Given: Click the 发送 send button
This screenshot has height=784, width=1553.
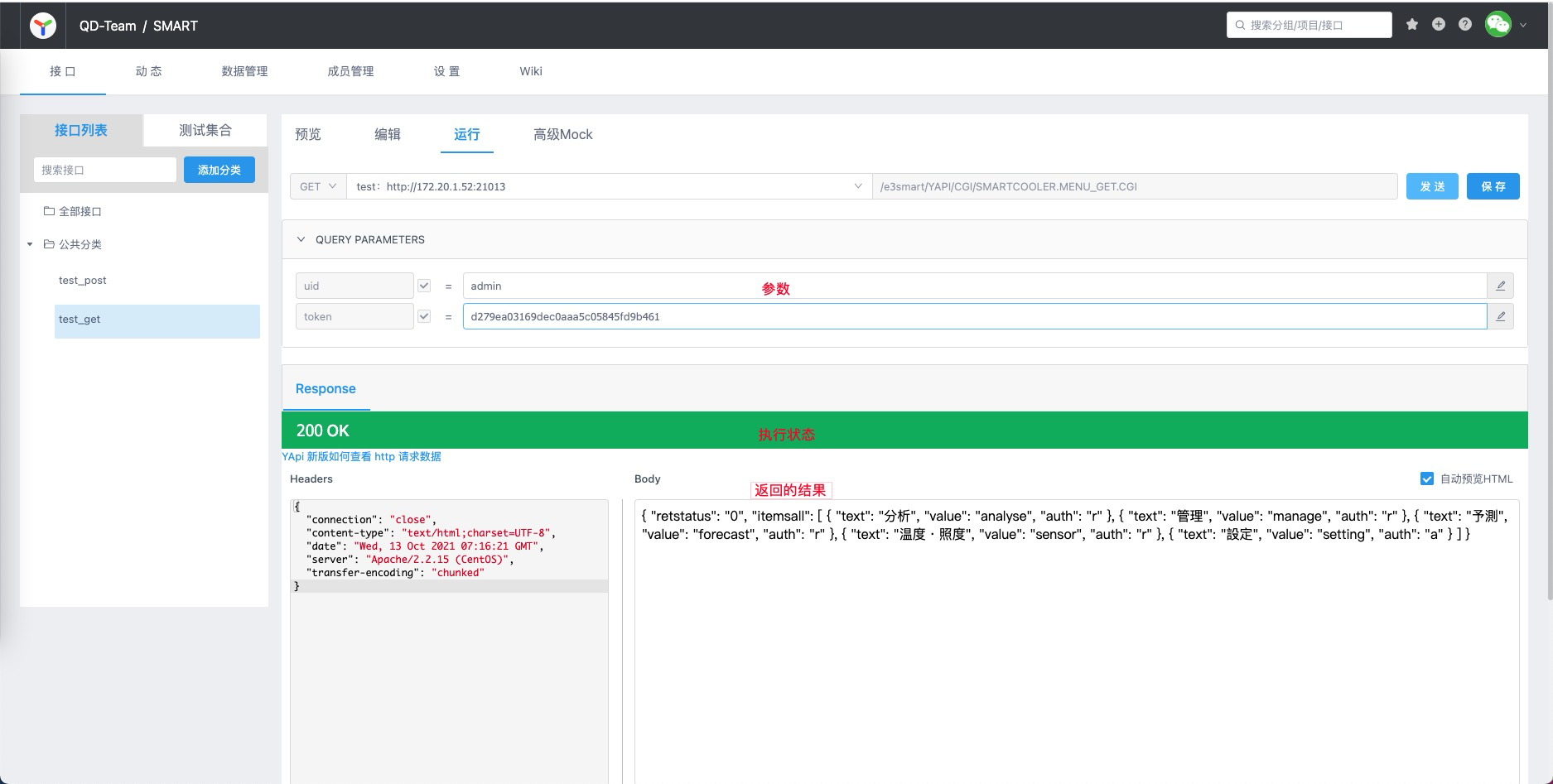Looking at the screenshot, I should [x=1432, y=186].
